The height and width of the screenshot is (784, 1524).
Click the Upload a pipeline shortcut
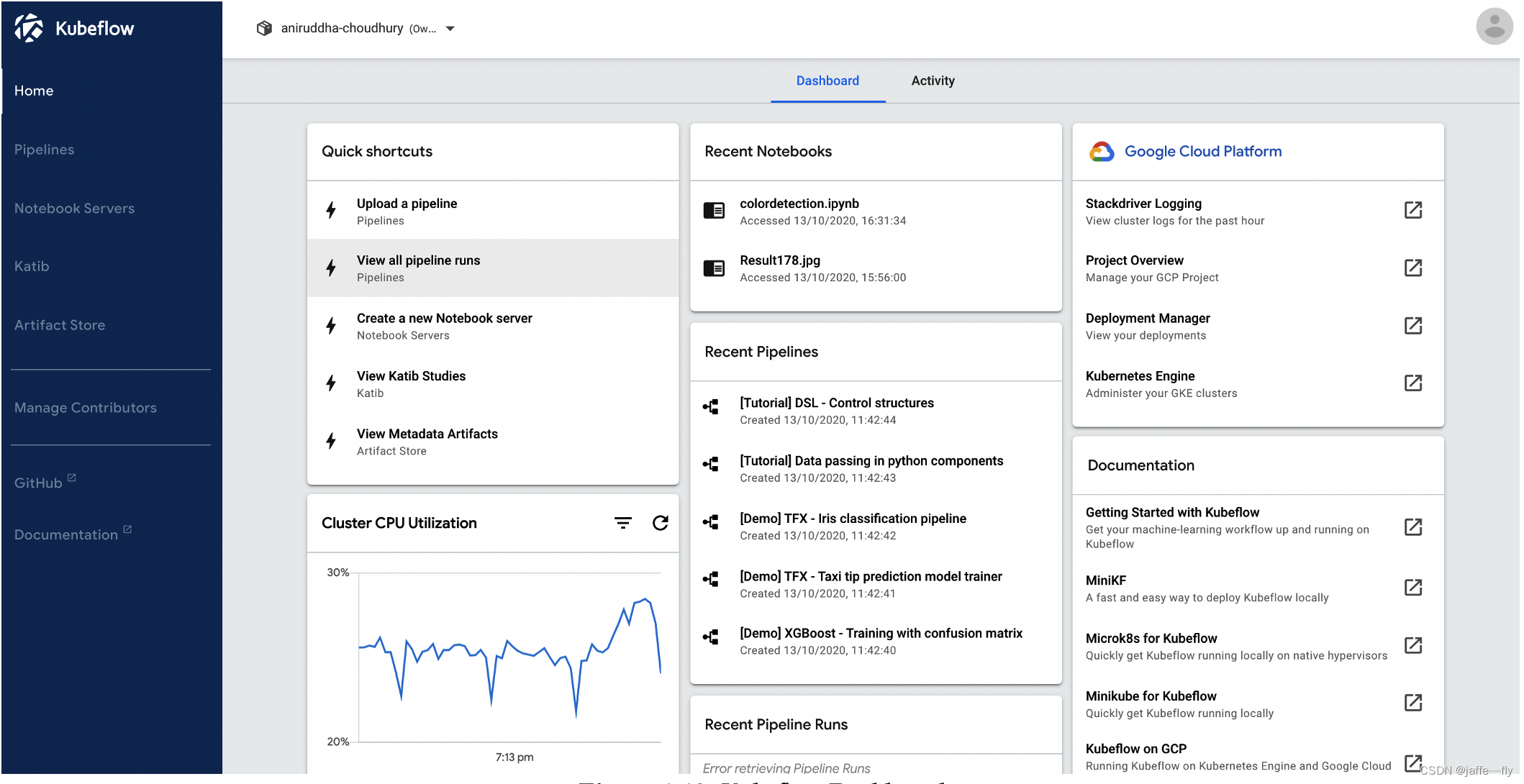[493, 211]
